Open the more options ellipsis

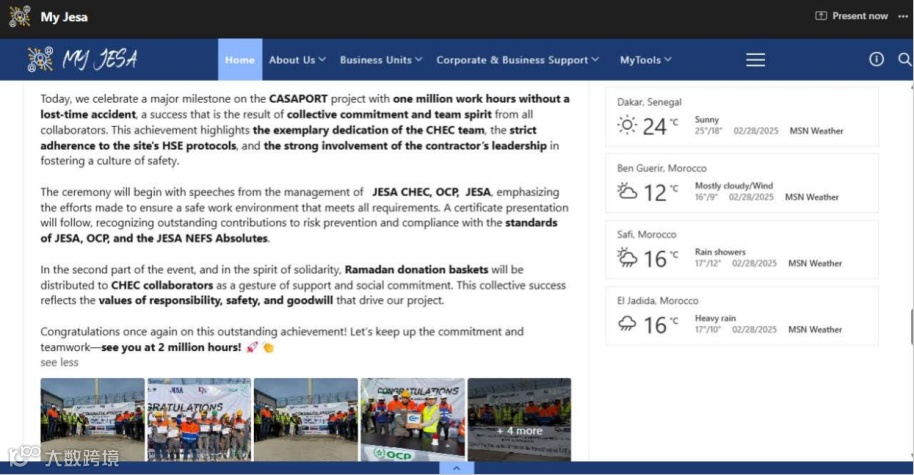click(x=903, y=16)
